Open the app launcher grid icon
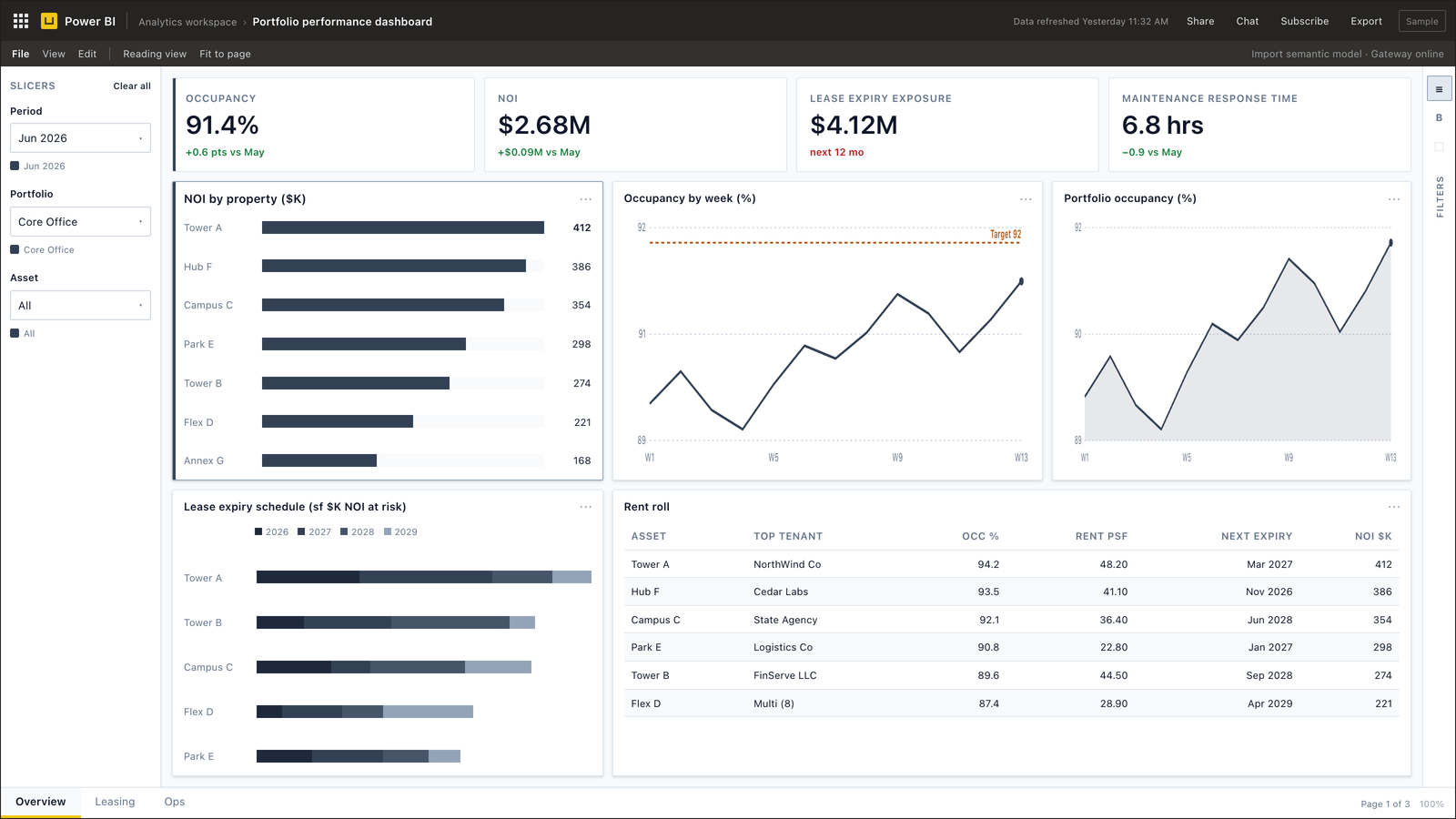Screen dimensions: 1456x819 pos(21,21)
